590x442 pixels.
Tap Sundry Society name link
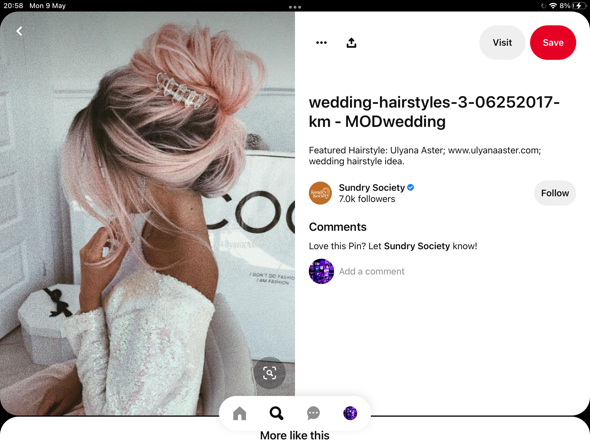(371, 187)
